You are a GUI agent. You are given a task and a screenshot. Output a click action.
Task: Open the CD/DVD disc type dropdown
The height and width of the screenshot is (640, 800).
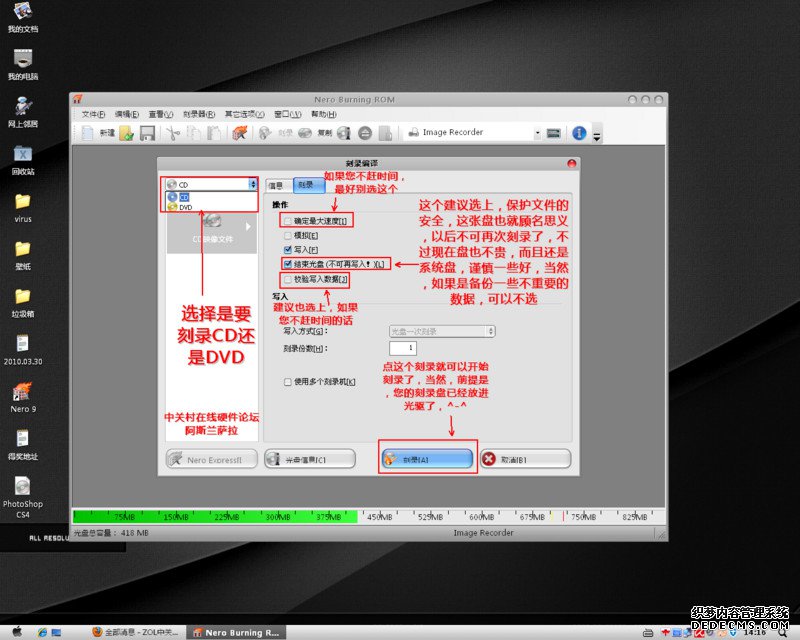(x=211, y=184)
